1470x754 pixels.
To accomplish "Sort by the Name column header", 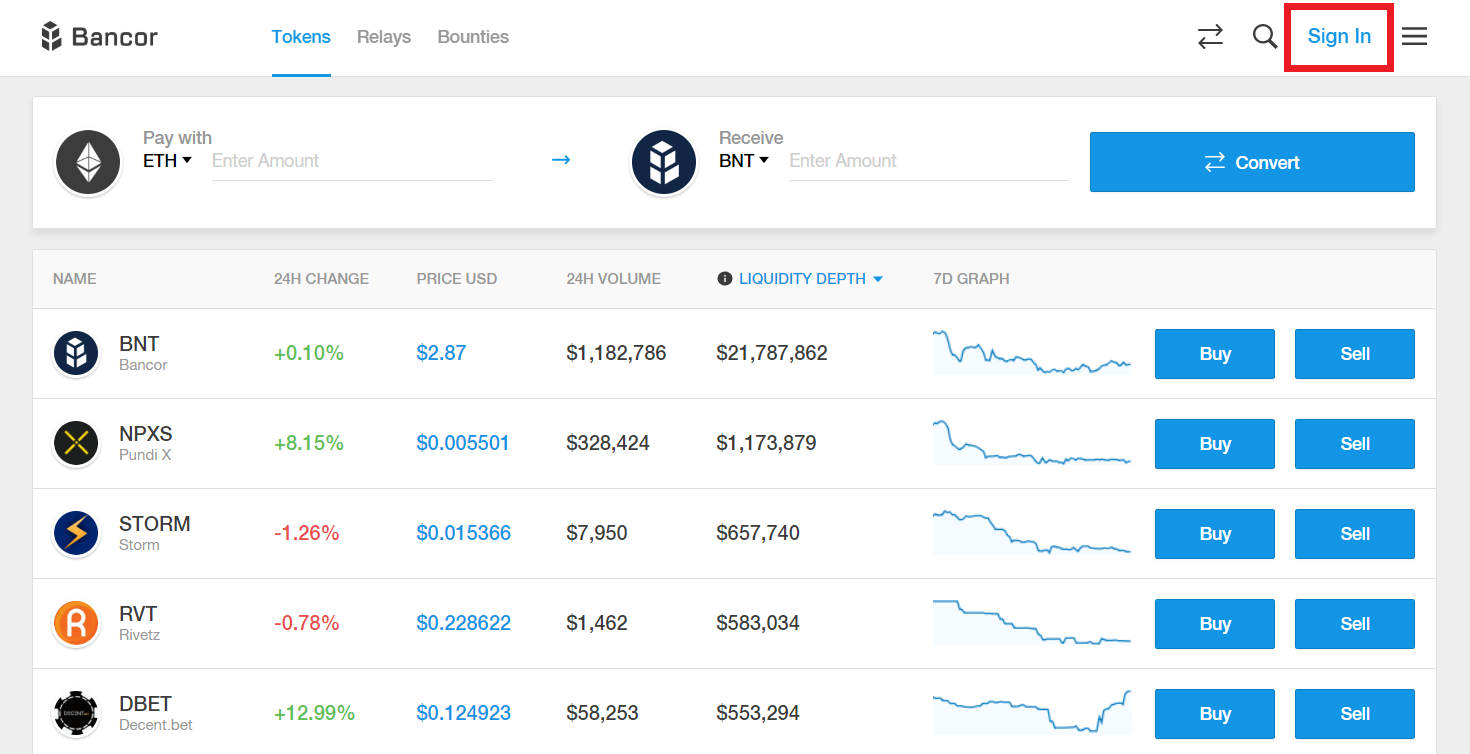I will coord(75,279).
